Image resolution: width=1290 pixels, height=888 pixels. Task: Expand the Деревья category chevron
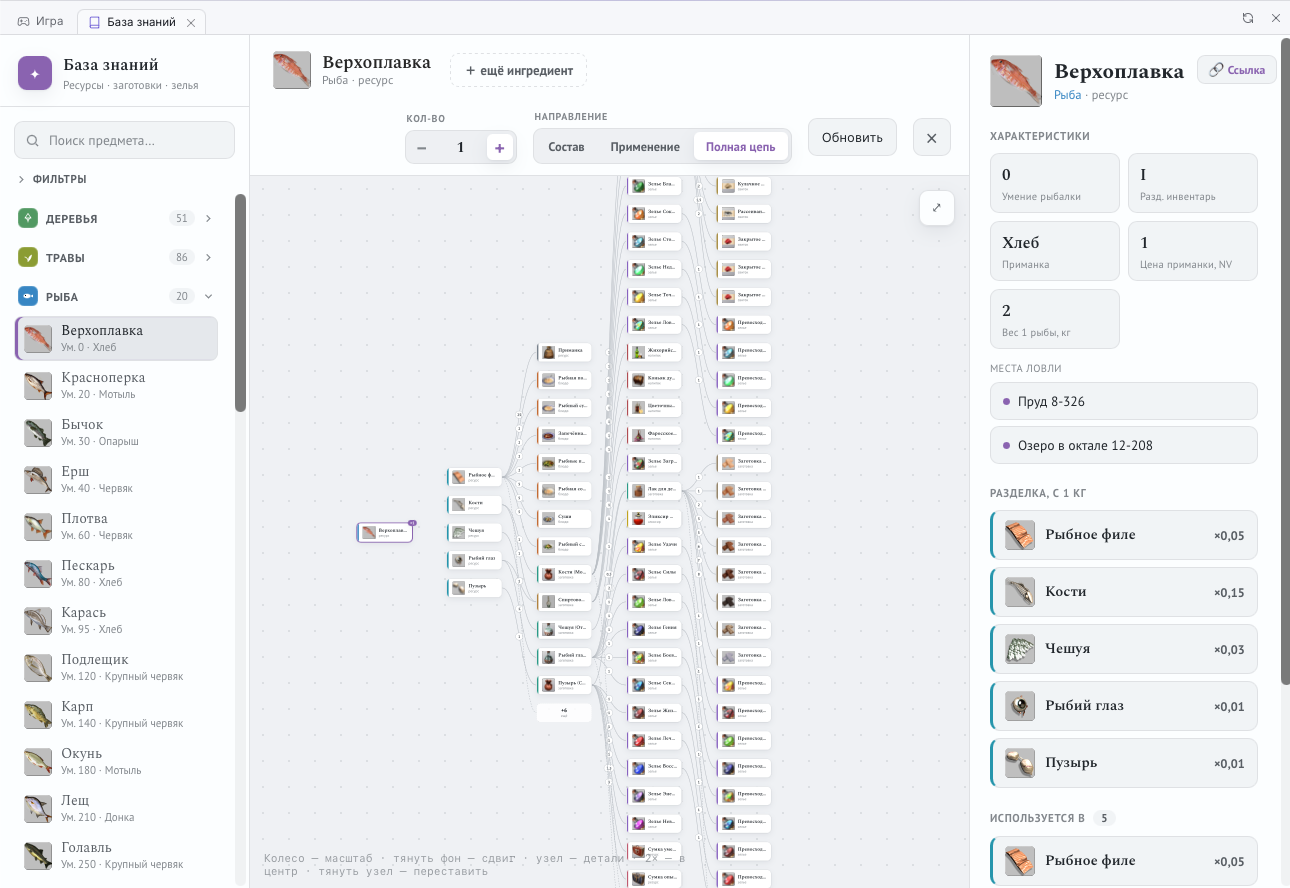[x=209, y=218]
